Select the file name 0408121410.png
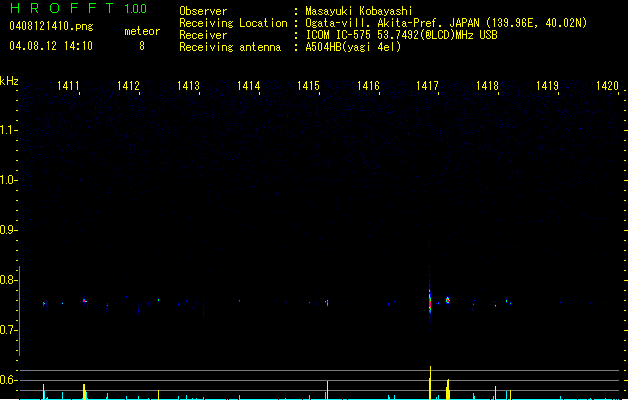The height and width of the screenshot is (400, 629). pyautogui.click(x=51, y=26)
